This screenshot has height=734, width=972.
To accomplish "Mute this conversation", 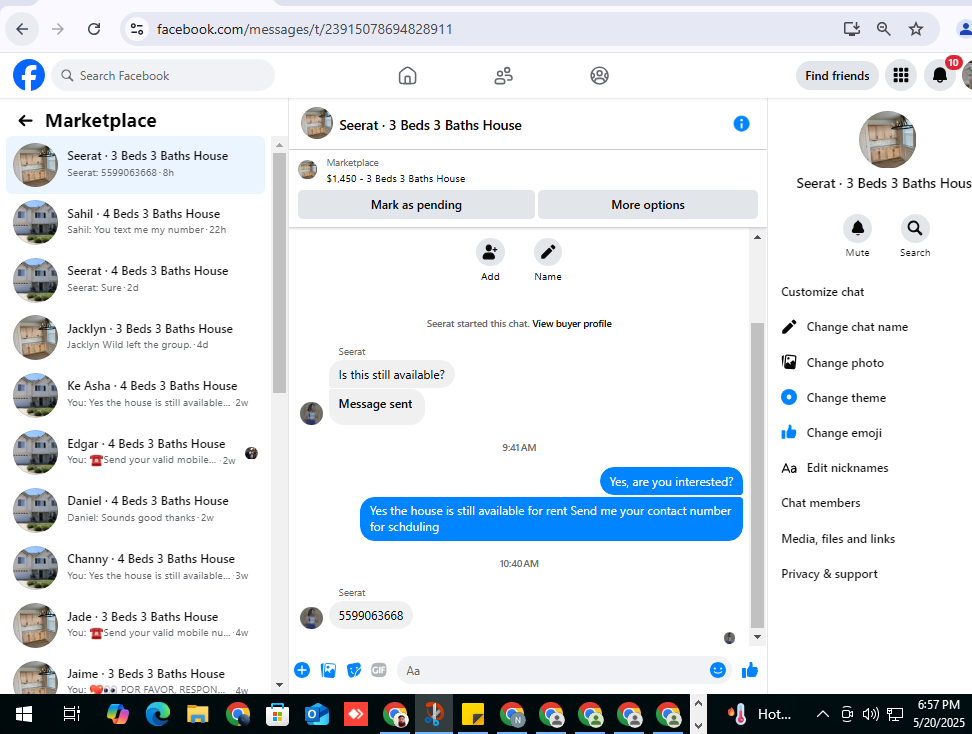I will 857,229.
